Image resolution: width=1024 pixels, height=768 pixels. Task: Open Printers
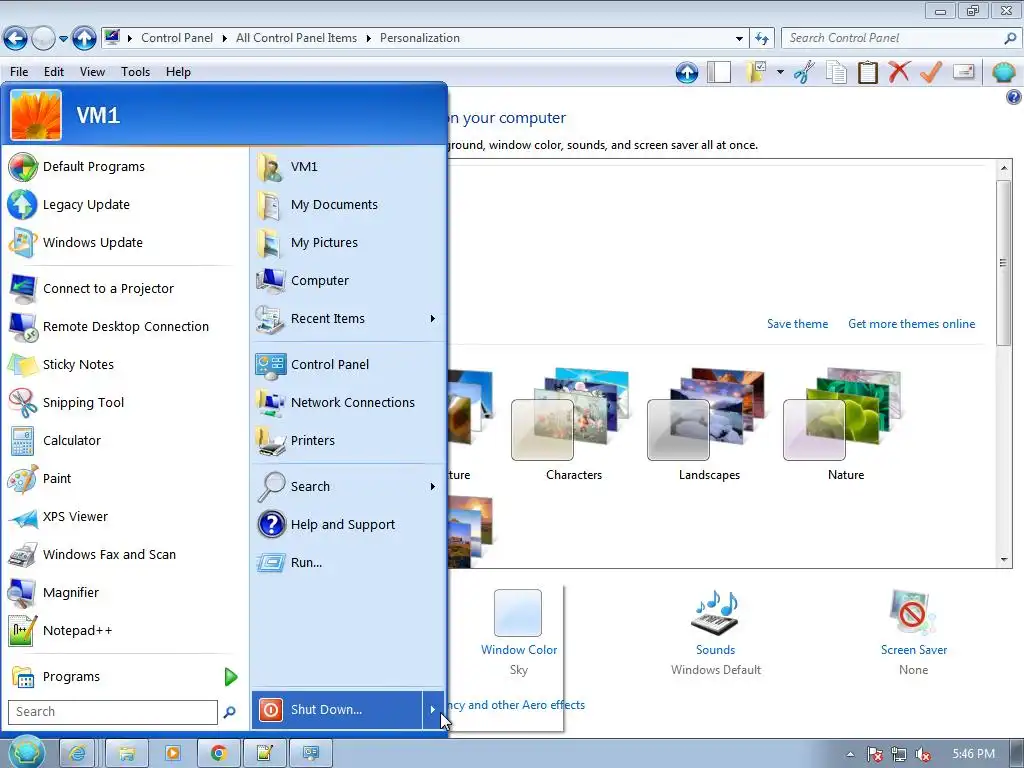(348, 440)
